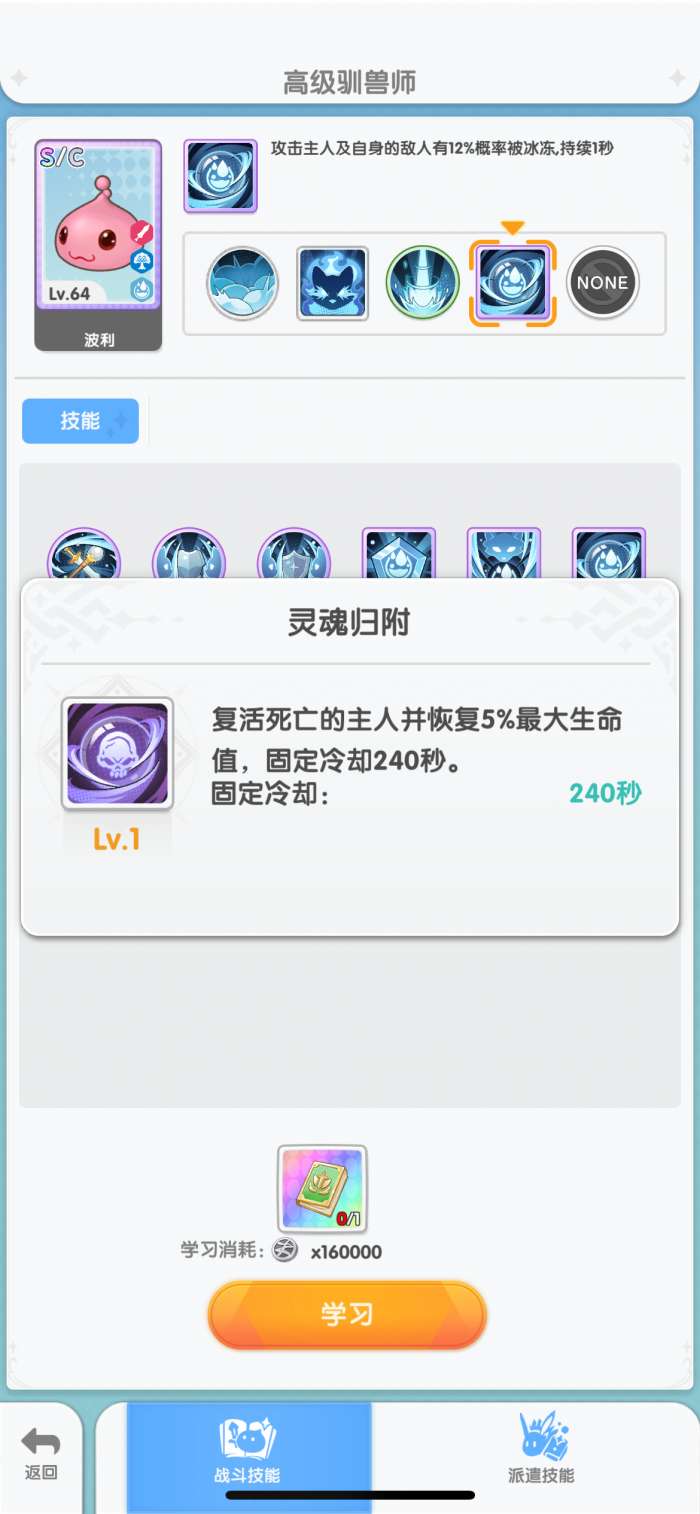Tap the purple skull skill icon
The height and width of the screenshot is (1514, 700).
pos(117,754)
